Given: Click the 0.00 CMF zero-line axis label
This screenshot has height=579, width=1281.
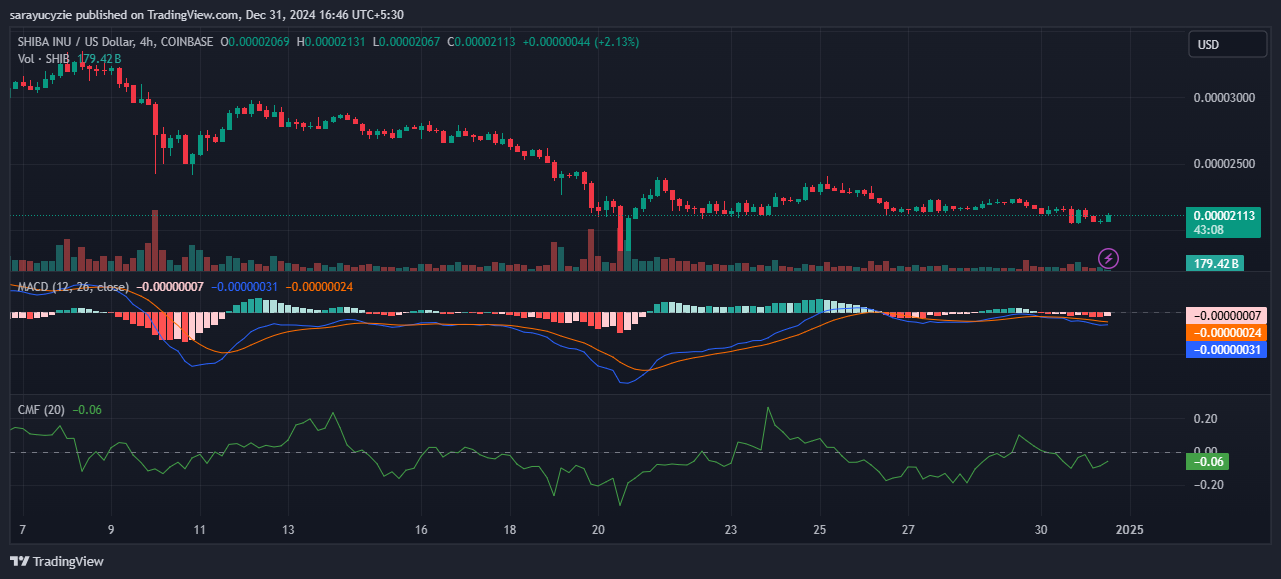Looking at the screenshot, I should (x=1206, y=452).
